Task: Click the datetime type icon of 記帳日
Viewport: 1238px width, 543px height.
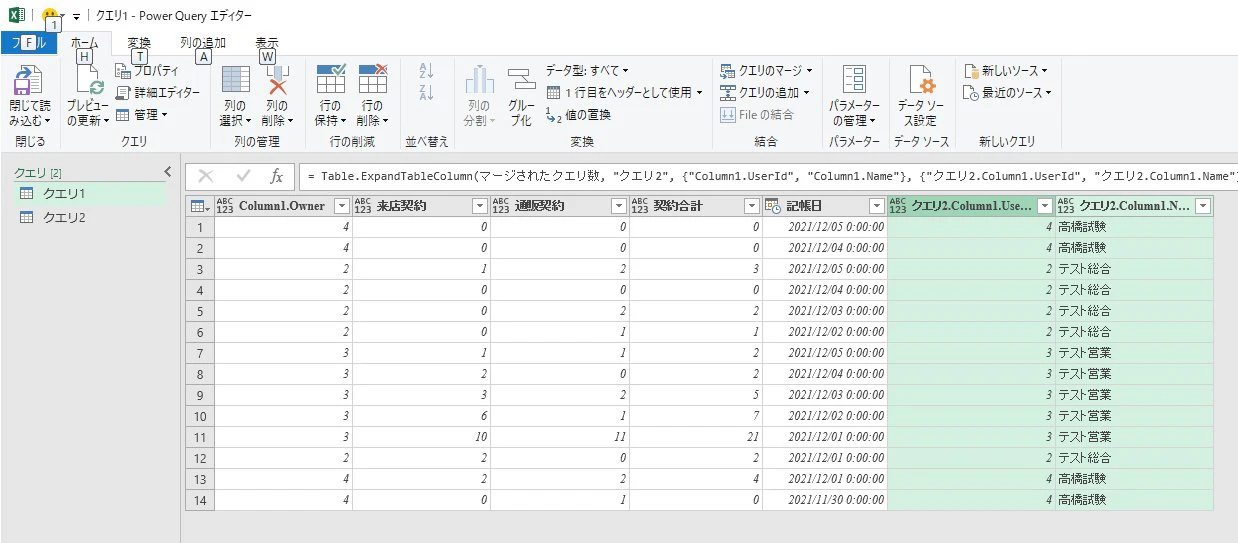Action: point(773,206)
